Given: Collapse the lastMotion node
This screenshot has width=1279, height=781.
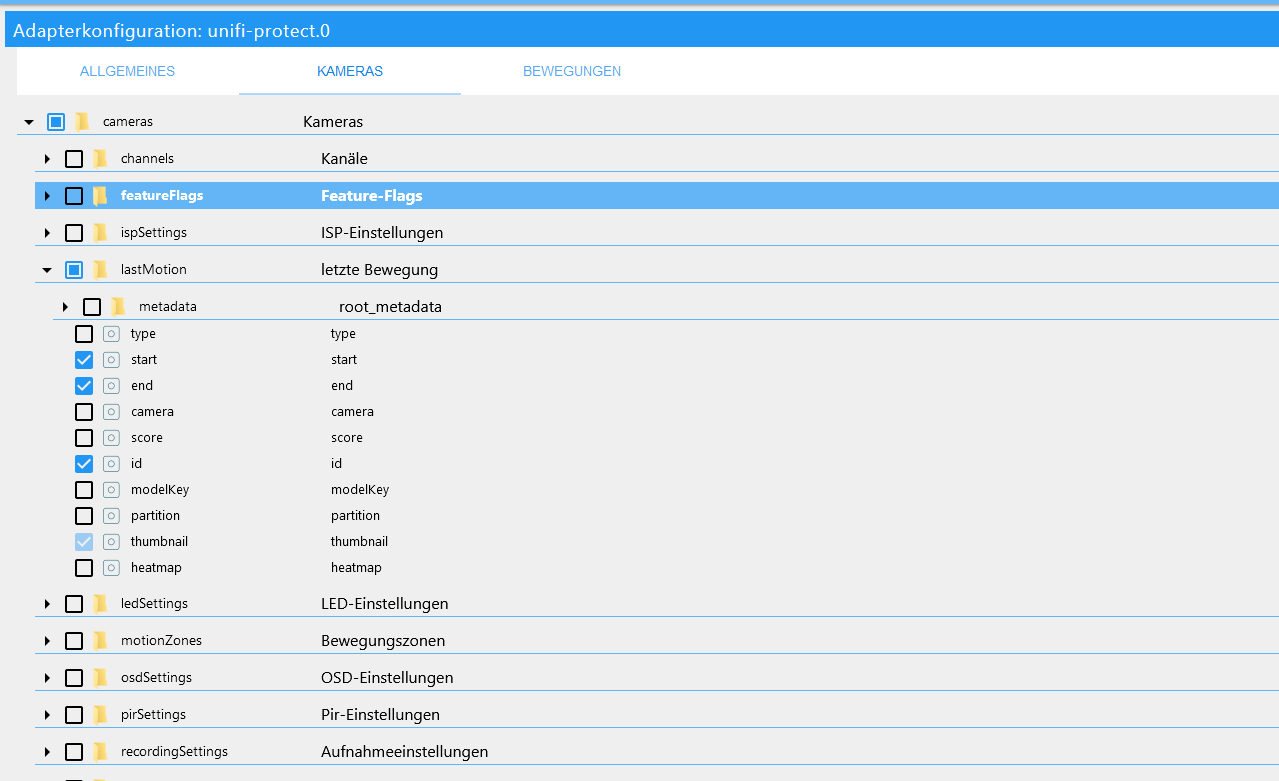Looking at the screenshot, I should click(x=47, y=270).
